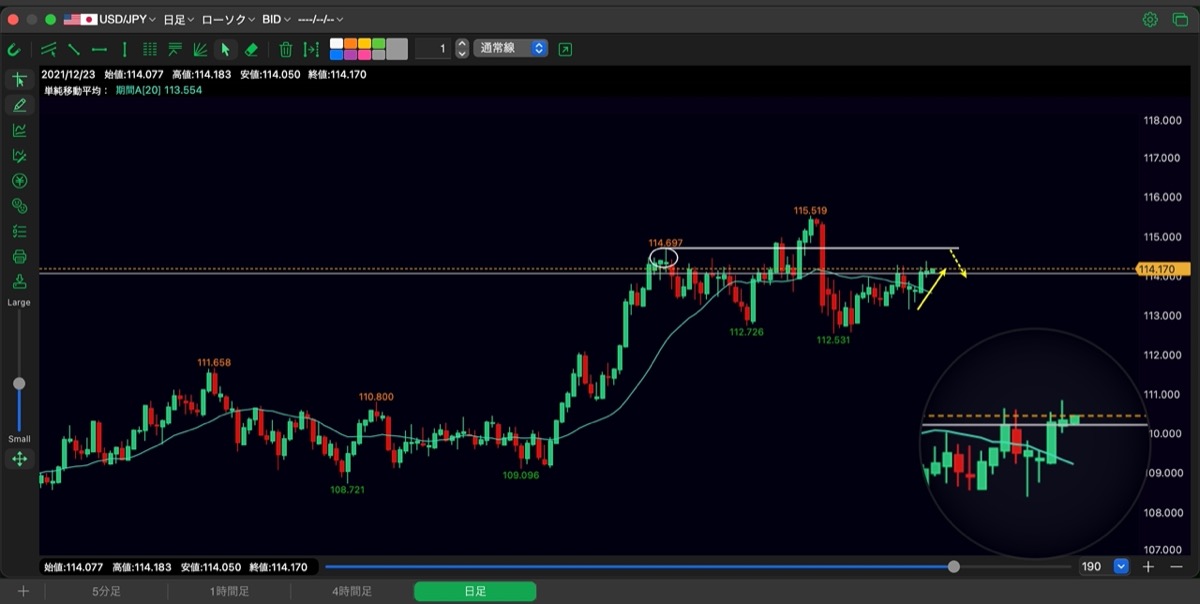Open the USD/JPY currency pair dropdown
The height and width of the screenshot is (604, 1200).
tap(110, 19)
